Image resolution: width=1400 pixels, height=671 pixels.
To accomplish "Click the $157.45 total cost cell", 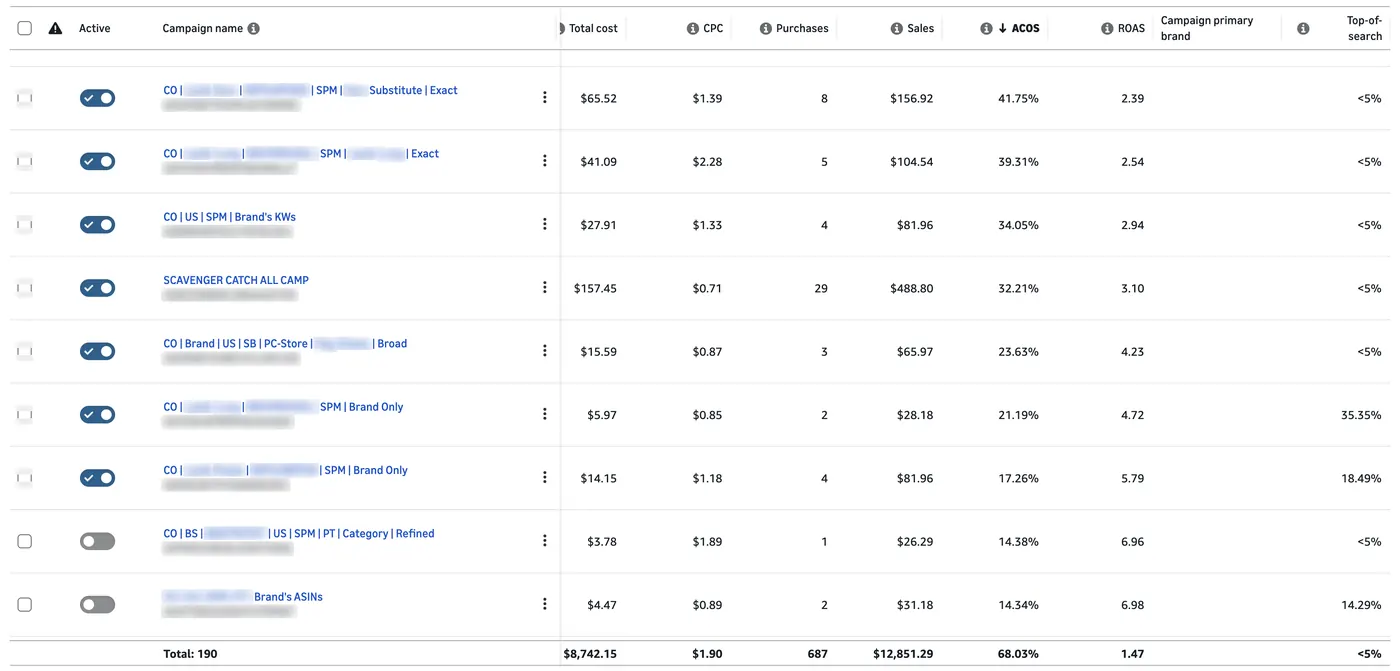I will (595, 288).
